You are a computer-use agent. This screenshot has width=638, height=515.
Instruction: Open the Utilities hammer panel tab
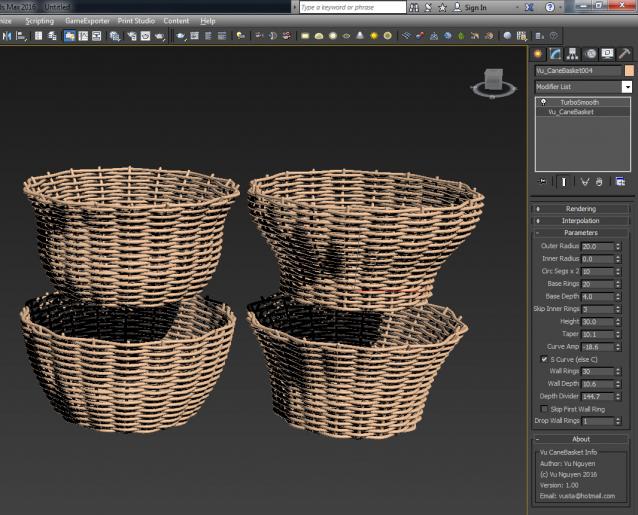pos(623,54)
